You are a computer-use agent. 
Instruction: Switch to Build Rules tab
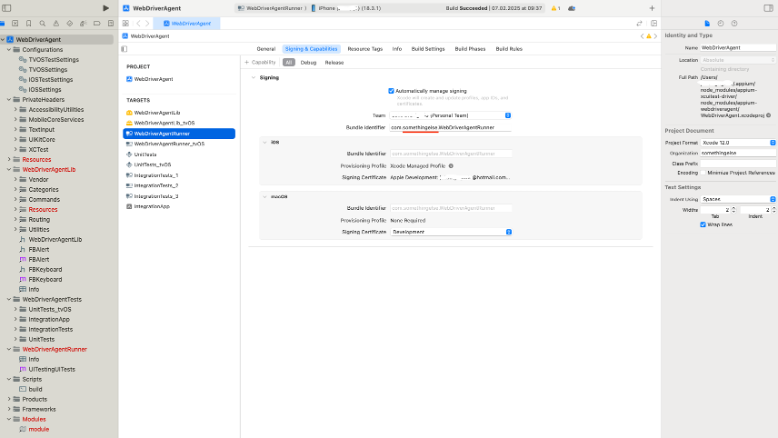pyautogui.click(x=509, y=49)
